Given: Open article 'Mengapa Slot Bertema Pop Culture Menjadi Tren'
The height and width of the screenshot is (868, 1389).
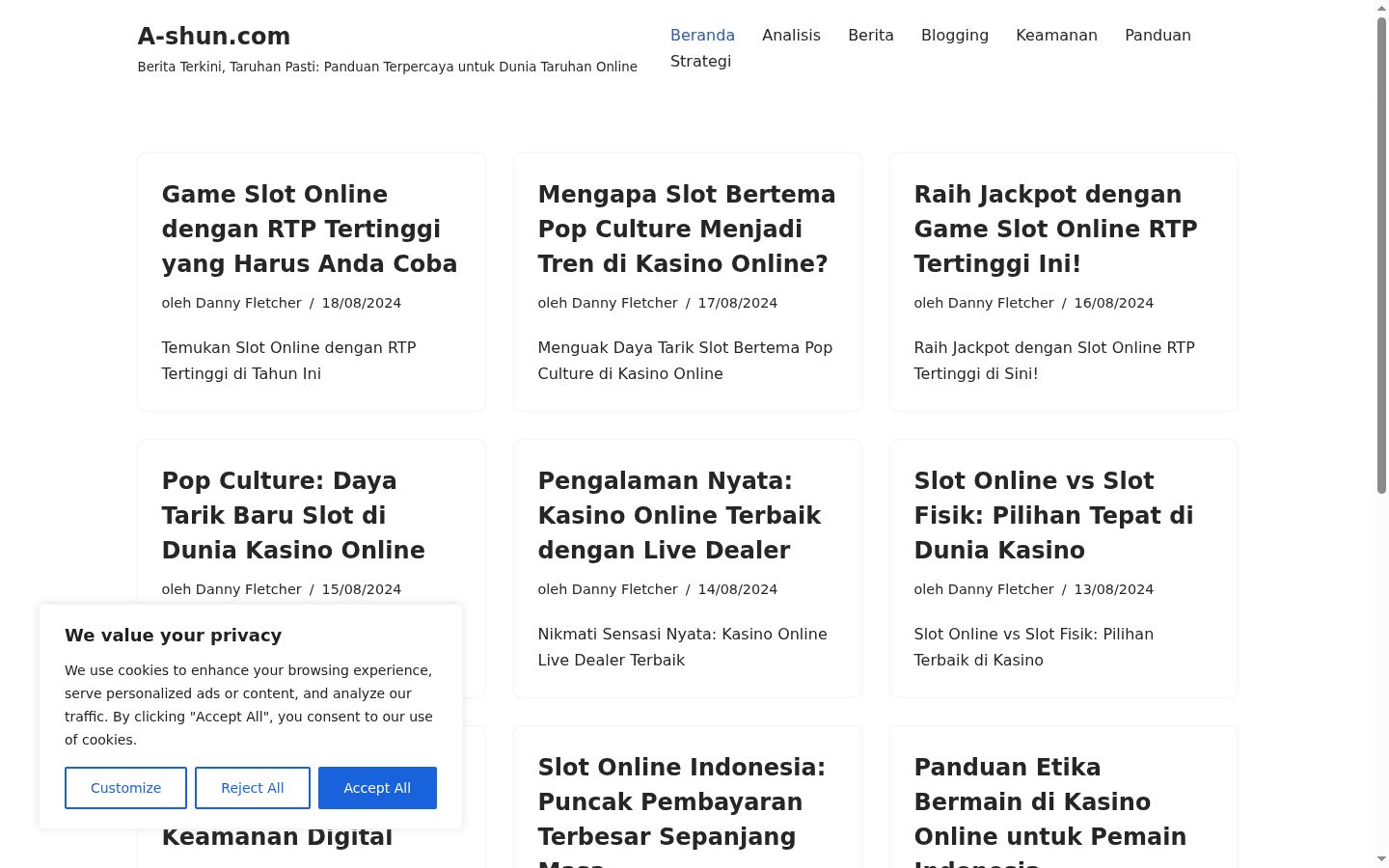Looking at the screenshot, I should click(x=687, y=229).
